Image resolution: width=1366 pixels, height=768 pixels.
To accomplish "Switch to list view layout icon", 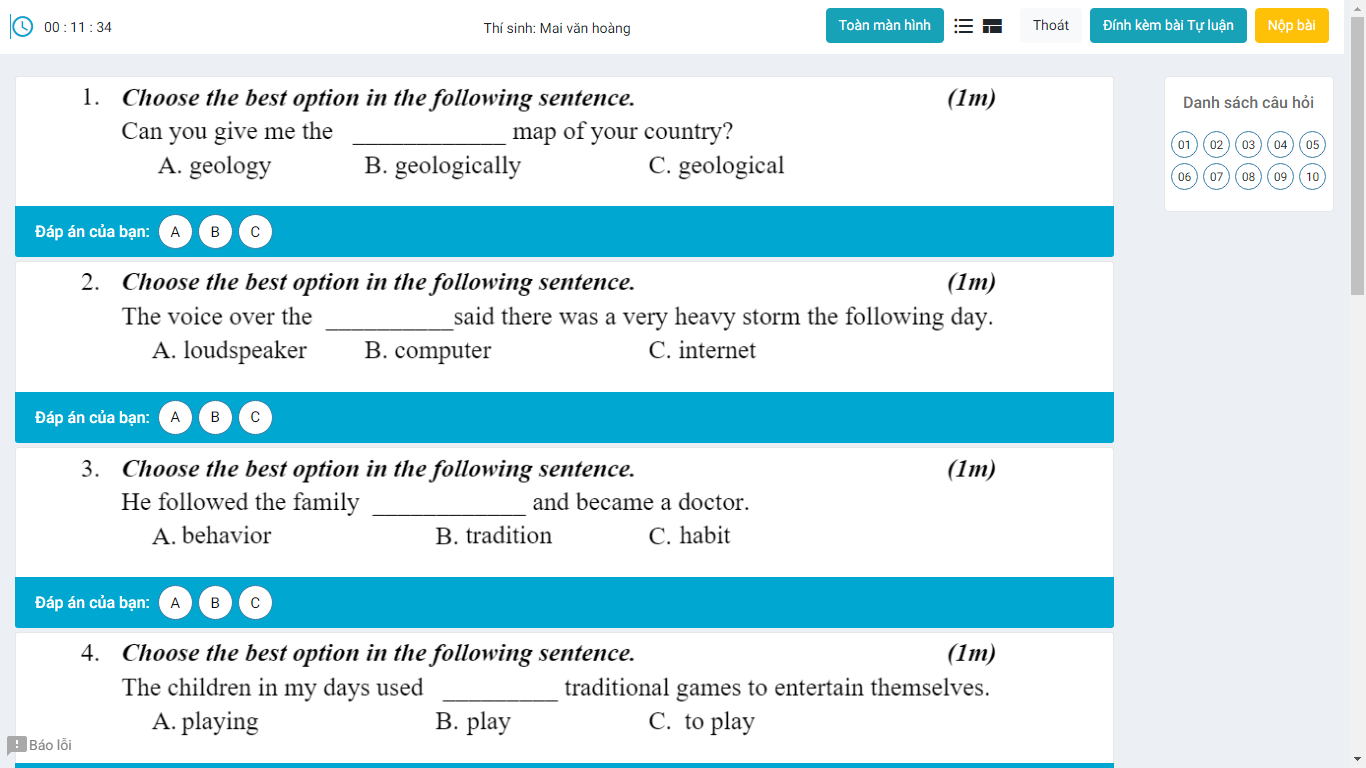I will pos(964,26).
